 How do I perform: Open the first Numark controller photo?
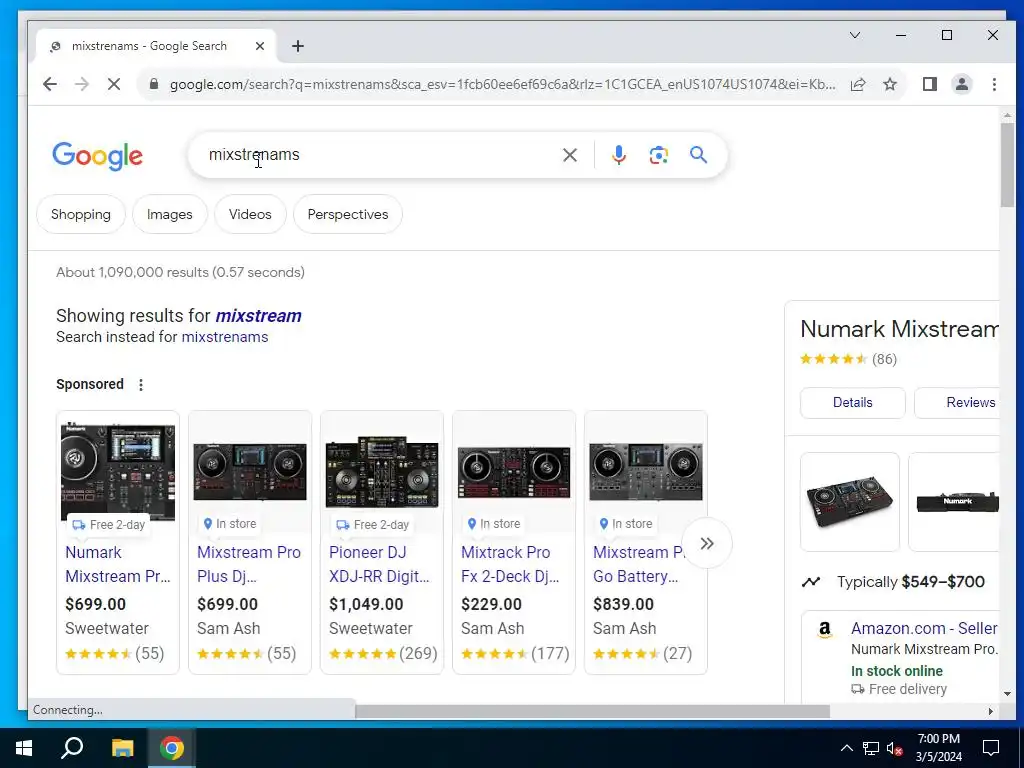tap(850, 502)
